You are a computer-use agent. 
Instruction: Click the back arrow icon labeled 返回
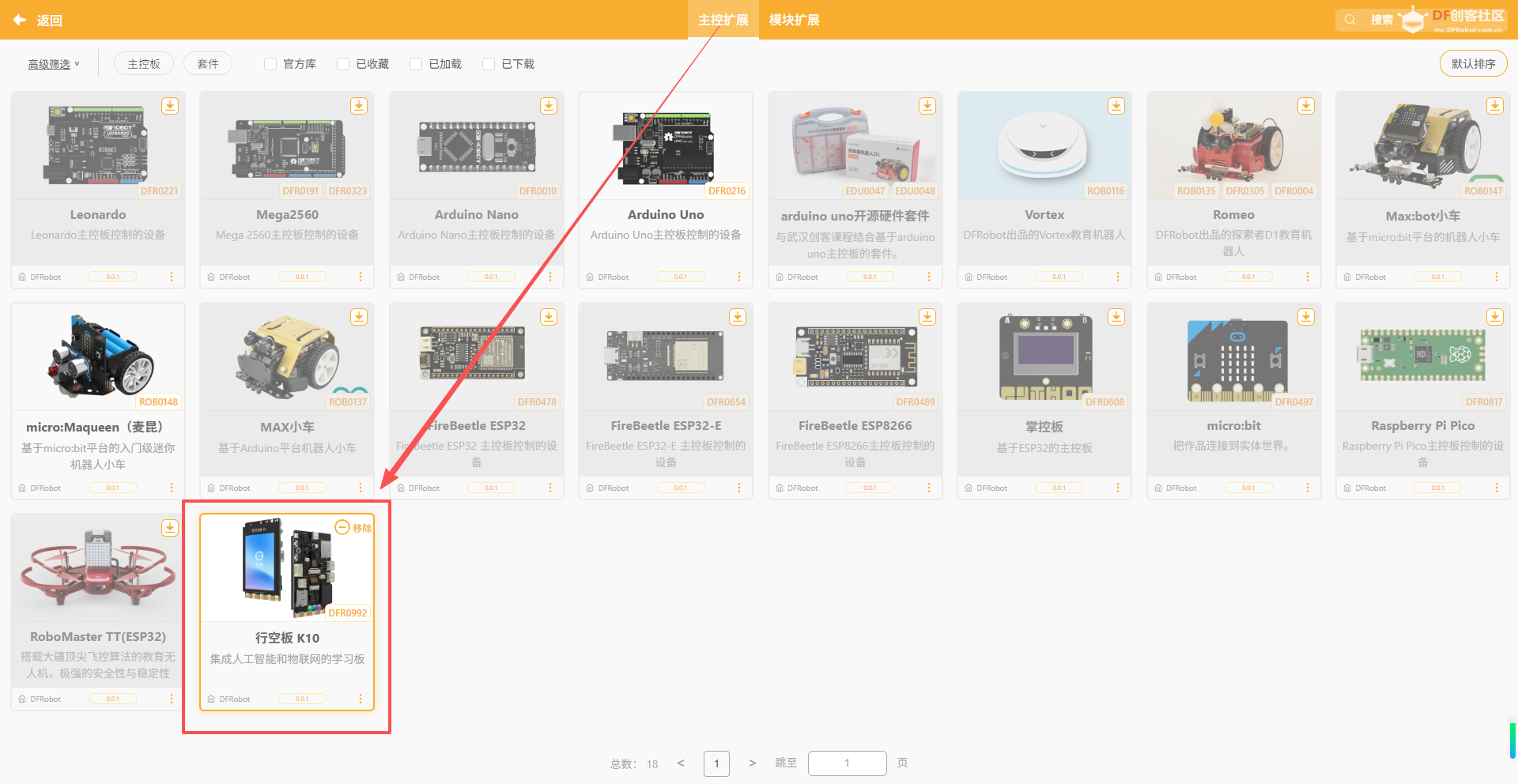coord(21,20)
